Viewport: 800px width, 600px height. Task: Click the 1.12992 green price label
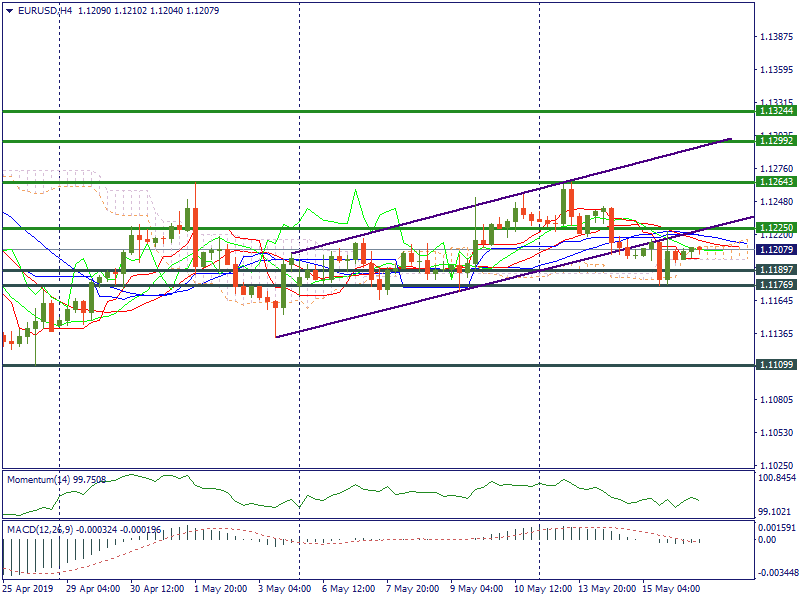775,141
